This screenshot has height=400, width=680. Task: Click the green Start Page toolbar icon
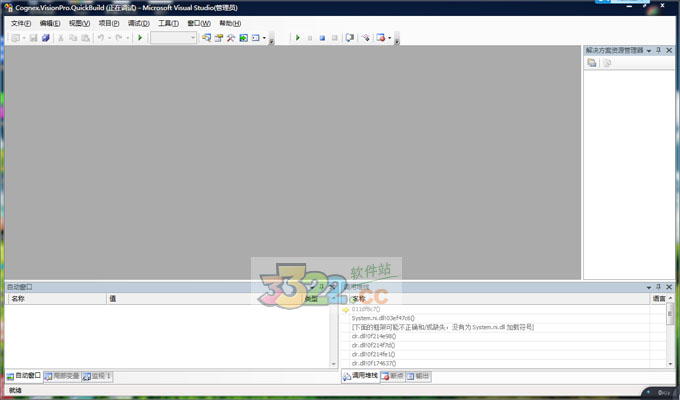[244, 38]
